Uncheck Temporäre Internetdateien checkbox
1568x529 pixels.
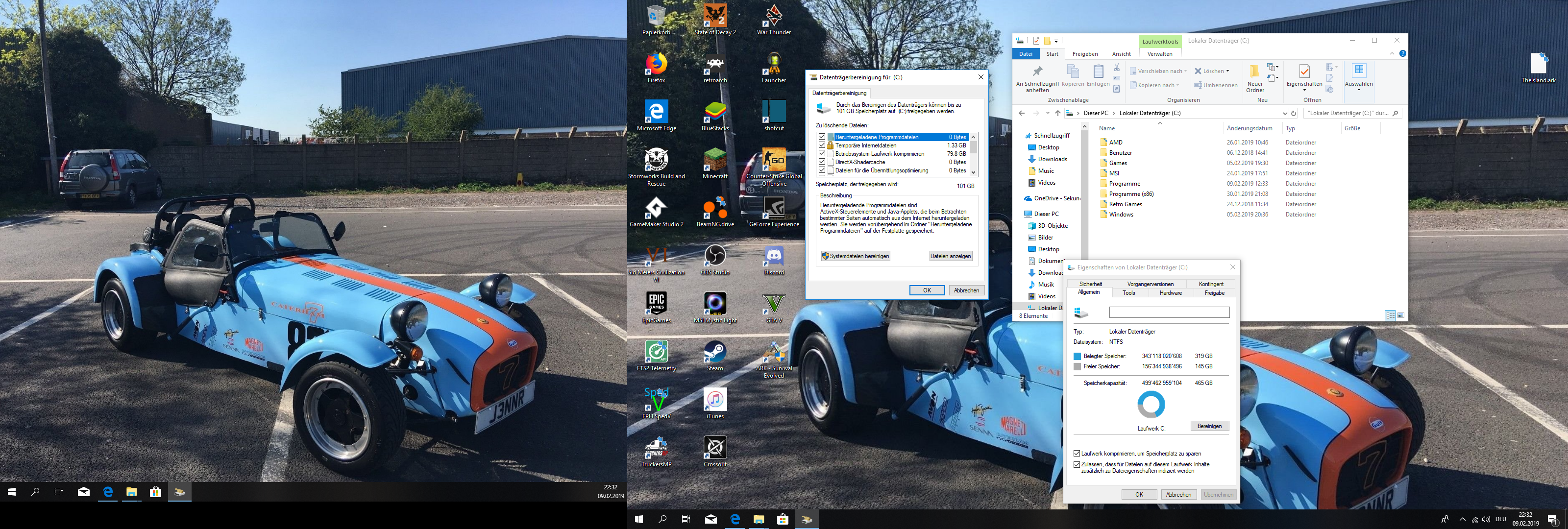822,145
